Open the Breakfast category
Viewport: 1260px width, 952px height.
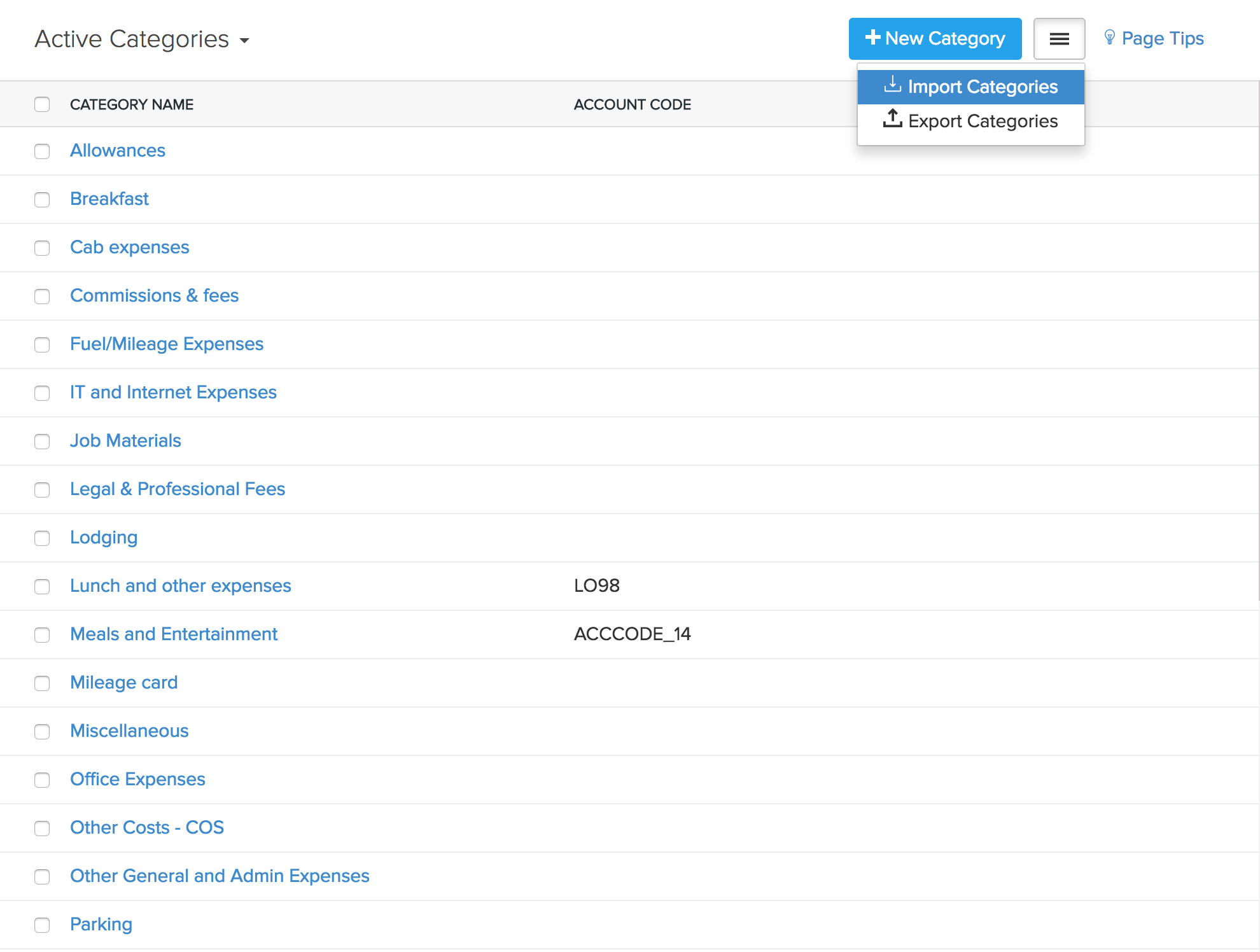tap(109, 199)
